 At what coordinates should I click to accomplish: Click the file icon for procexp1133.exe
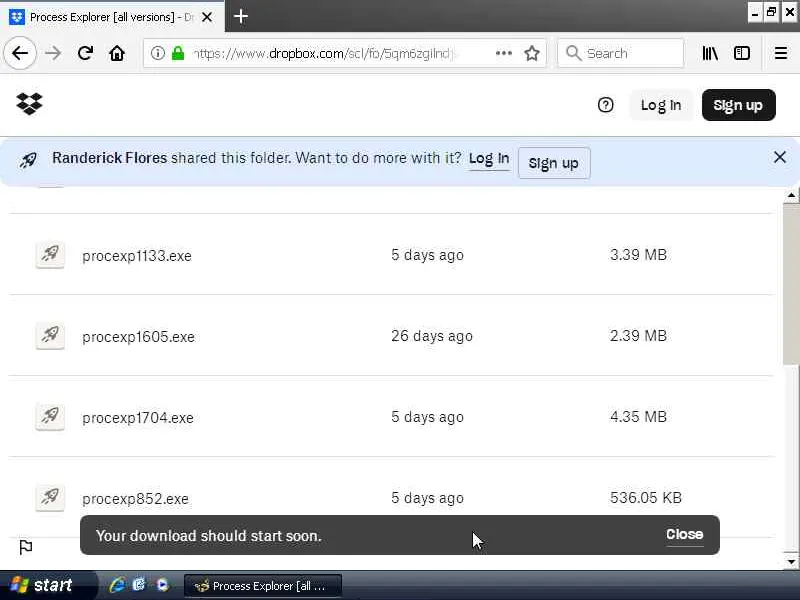pyautogui.click(x=50, y=254)
